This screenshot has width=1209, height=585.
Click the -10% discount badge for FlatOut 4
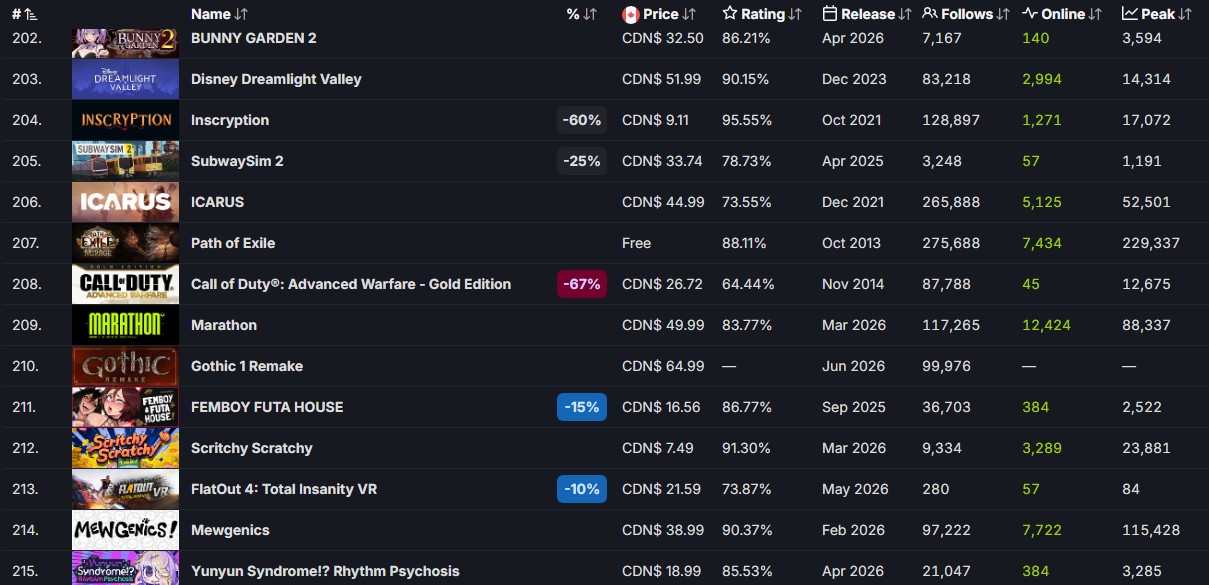coord(582,489)
